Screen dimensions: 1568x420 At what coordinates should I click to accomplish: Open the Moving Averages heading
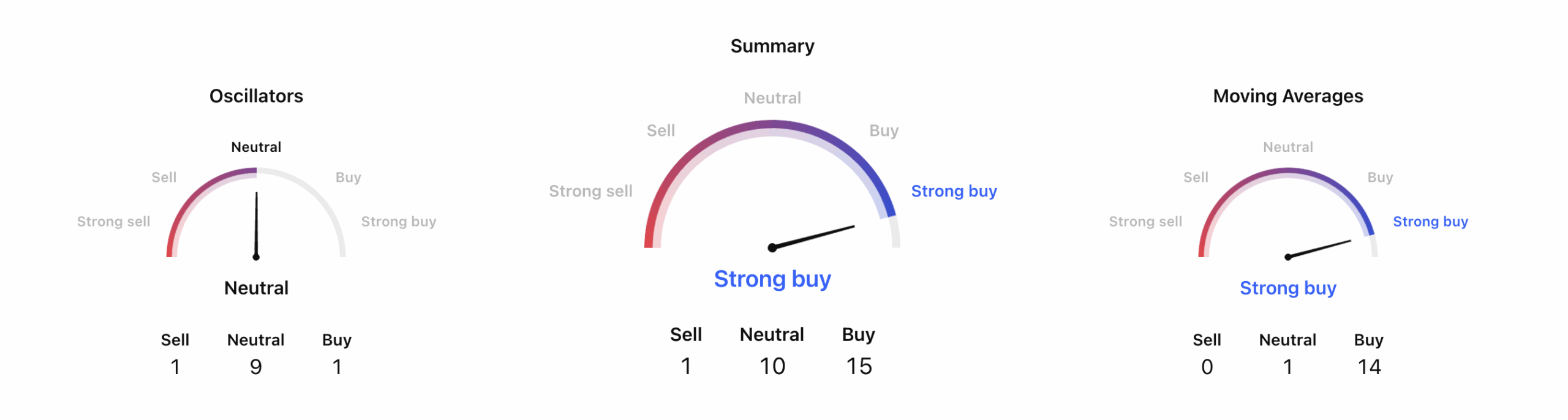(x=1287, y=96)
